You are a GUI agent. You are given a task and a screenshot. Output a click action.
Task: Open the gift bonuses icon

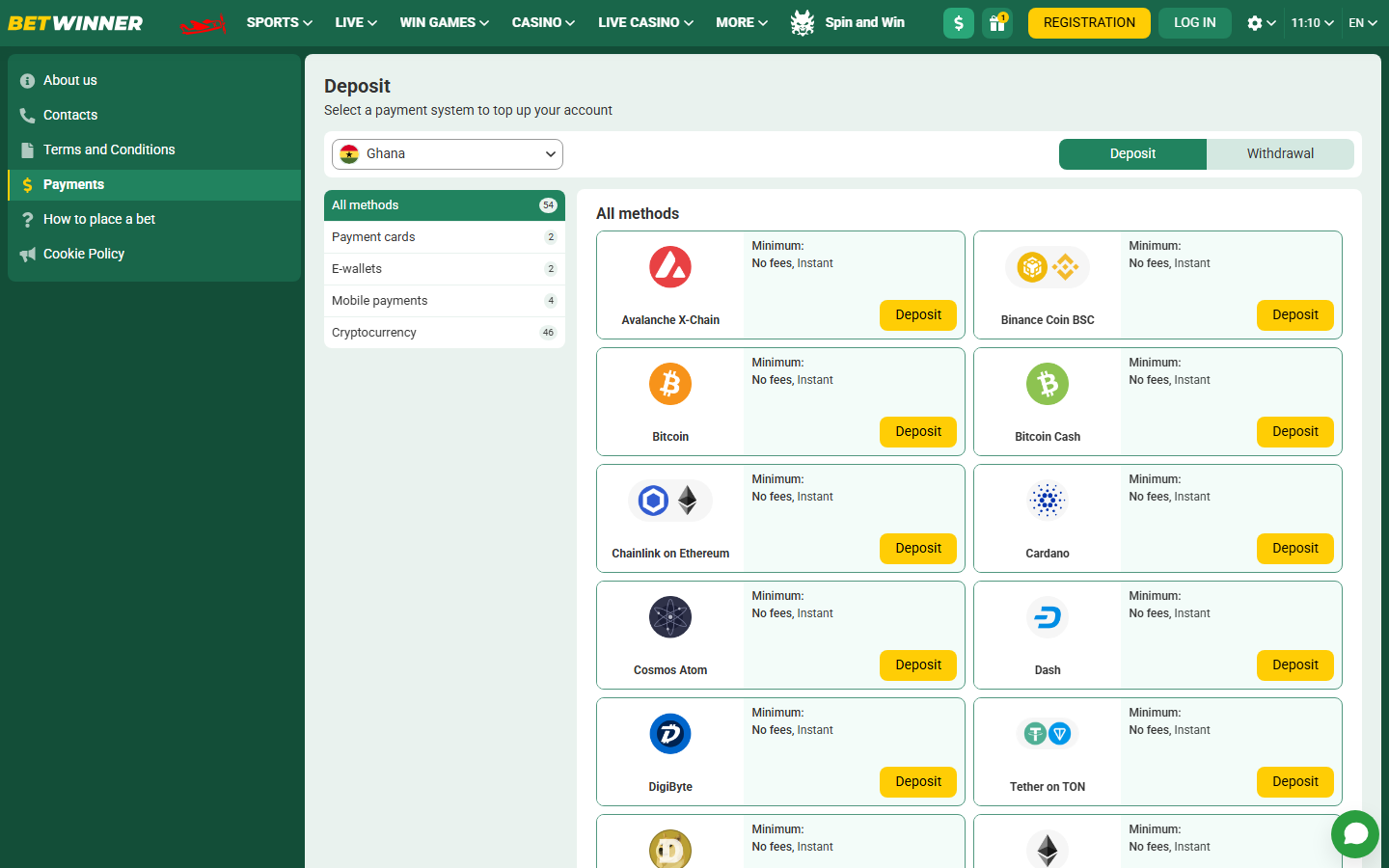click(x=997, y=23)
